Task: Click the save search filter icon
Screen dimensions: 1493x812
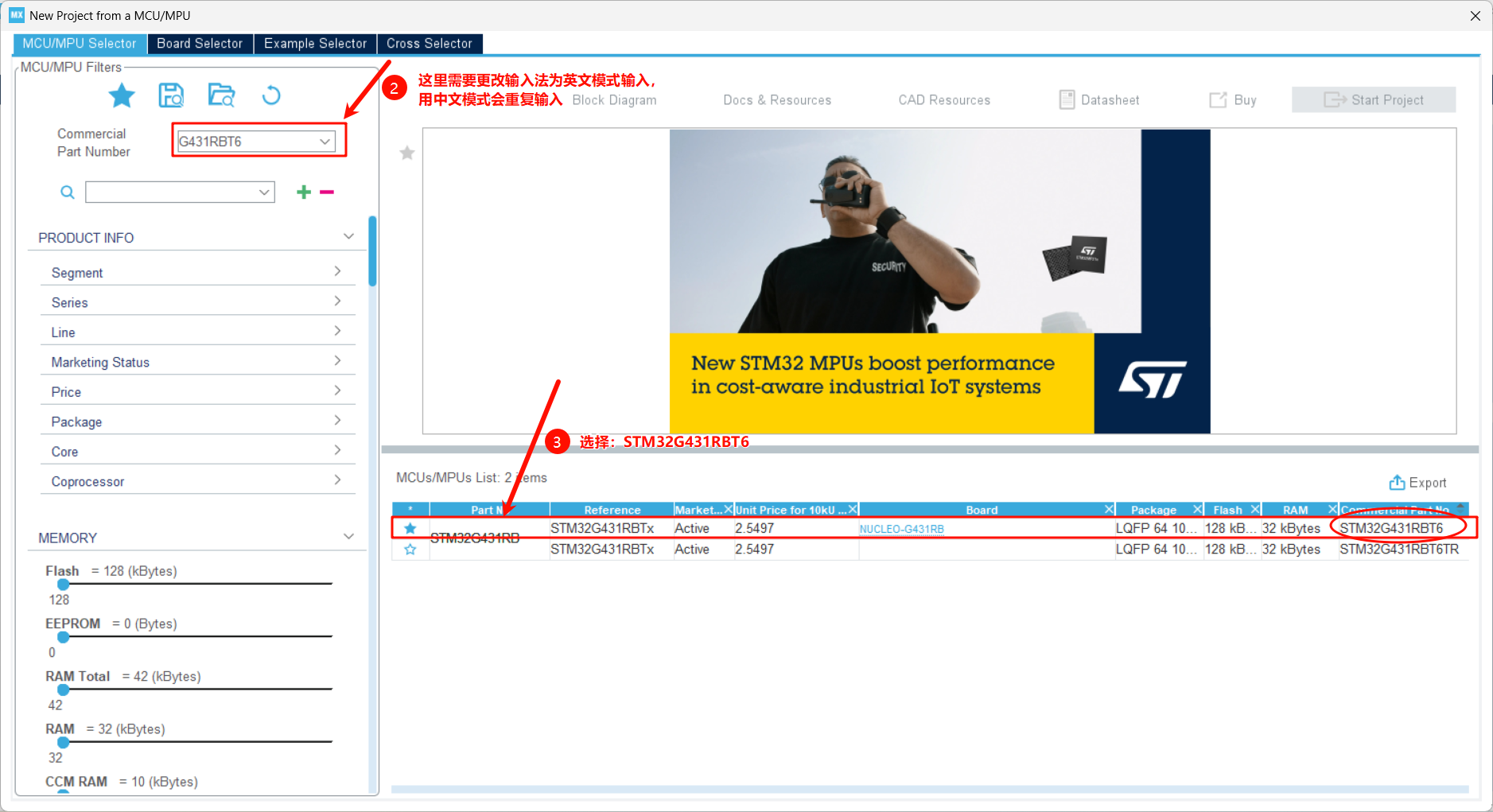Action: click(171, 95)
